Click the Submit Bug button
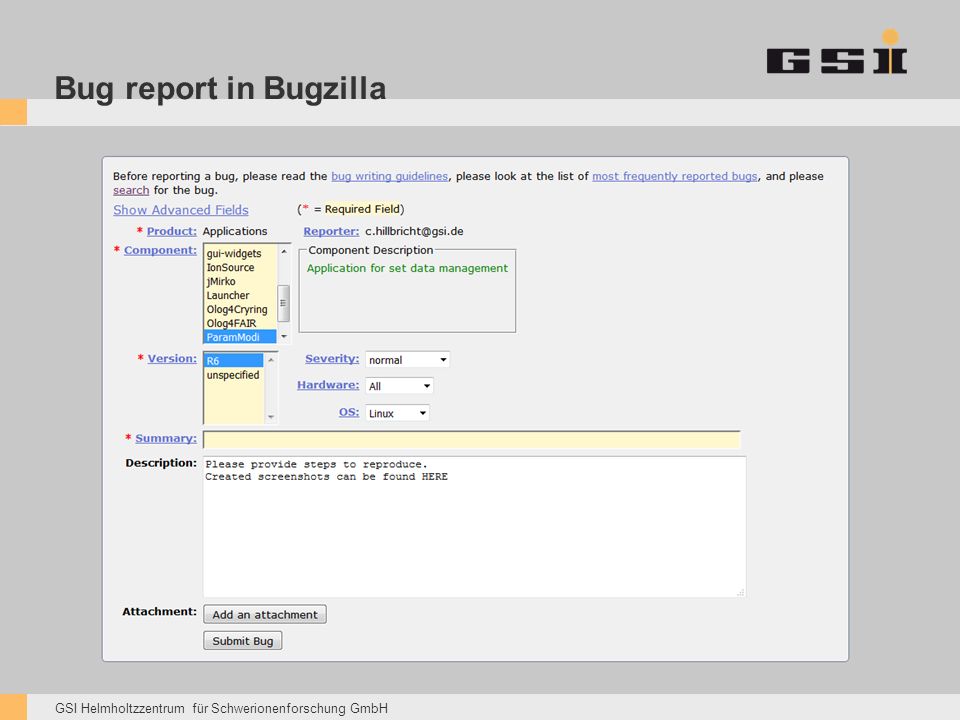The width and height of the screenshot is (960, 720). [x=243, y=640]
